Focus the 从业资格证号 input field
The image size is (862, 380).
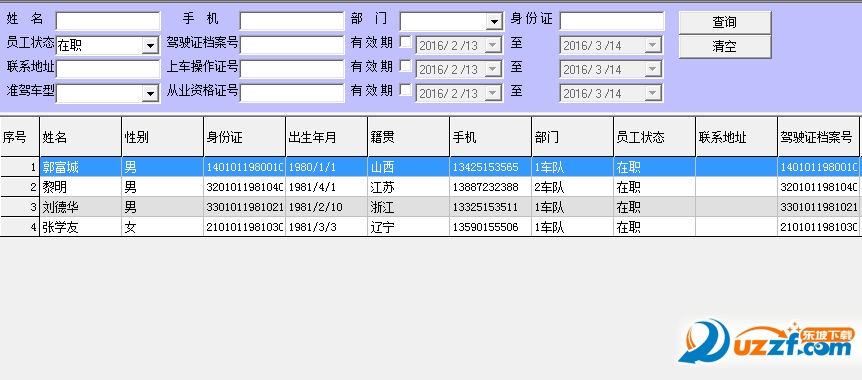(292, 93)
